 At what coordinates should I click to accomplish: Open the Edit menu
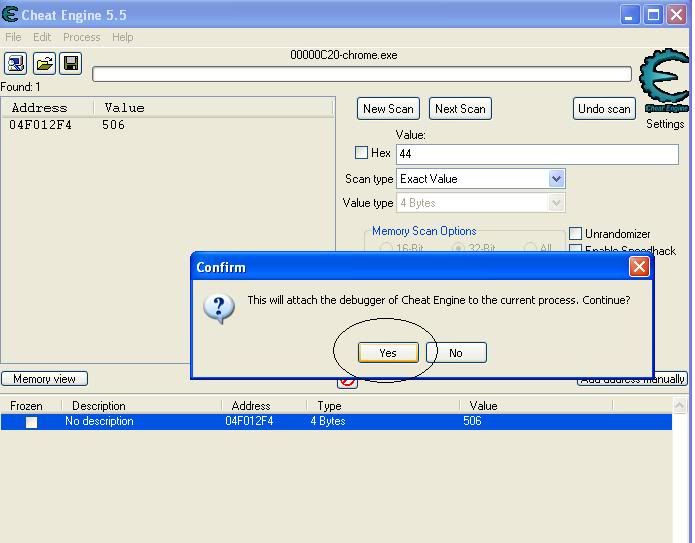pos(42,37)
